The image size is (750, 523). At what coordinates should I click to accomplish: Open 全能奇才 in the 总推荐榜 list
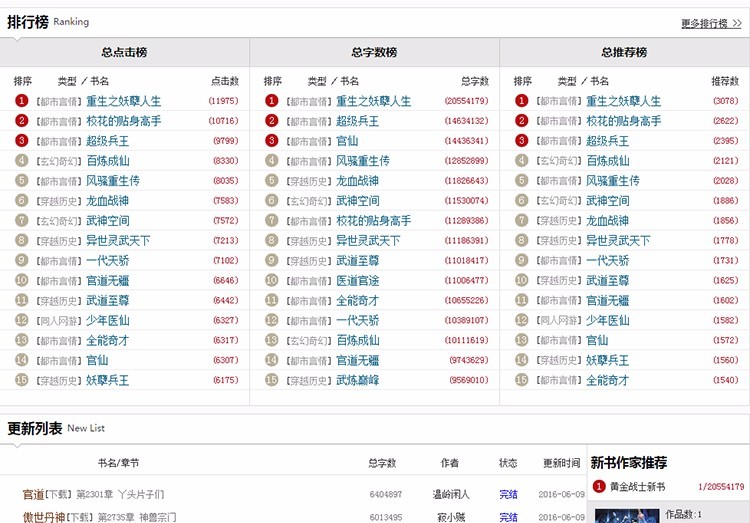tap(608, 380)
